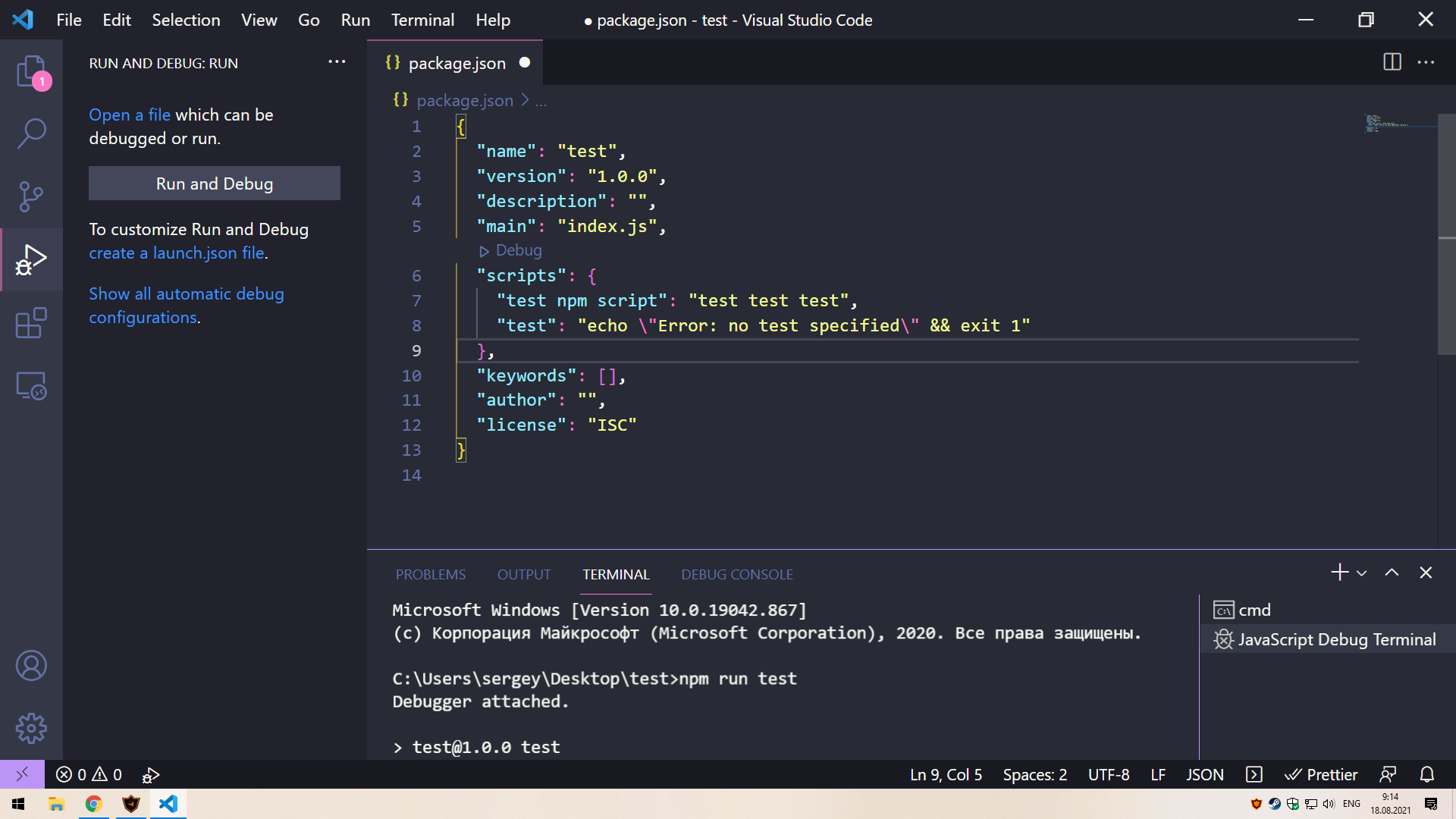Open Source Control view icon

click(x=31, y=196)
